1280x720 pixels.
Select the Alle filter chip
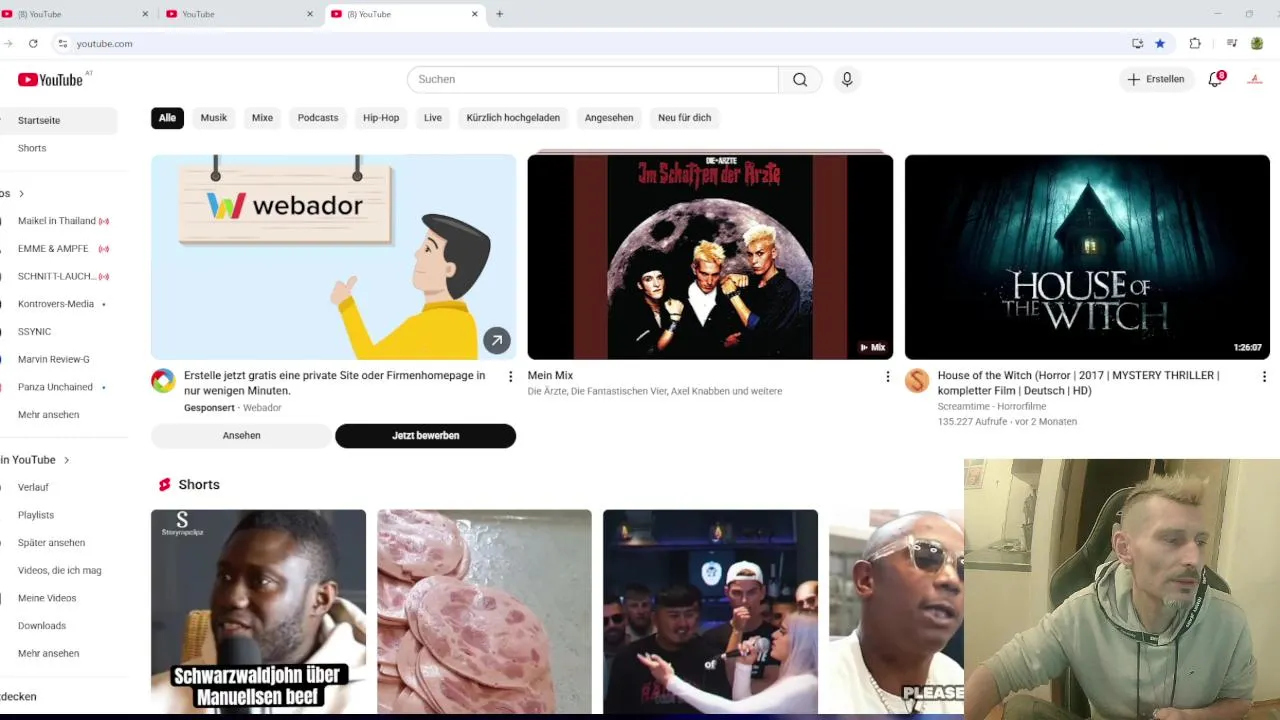pos(167,118)
